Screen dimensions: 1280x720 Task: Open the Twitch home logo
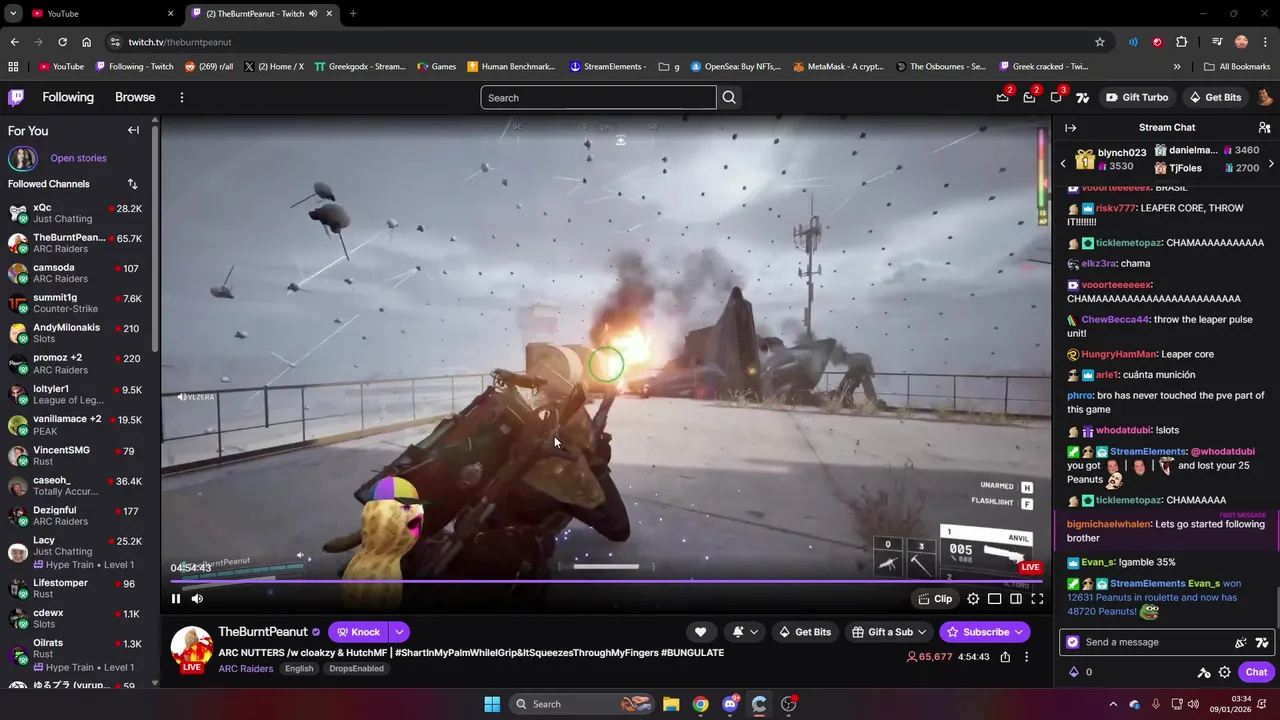click(x=16, y=97)
